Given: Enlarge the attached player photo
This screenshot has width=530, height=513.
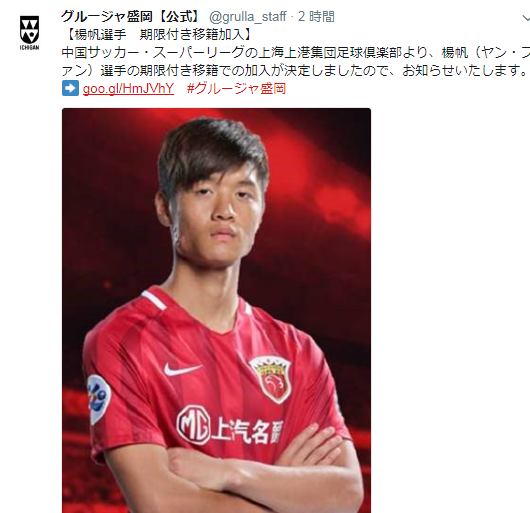Looking at the screenshot, I should (216, 310).
